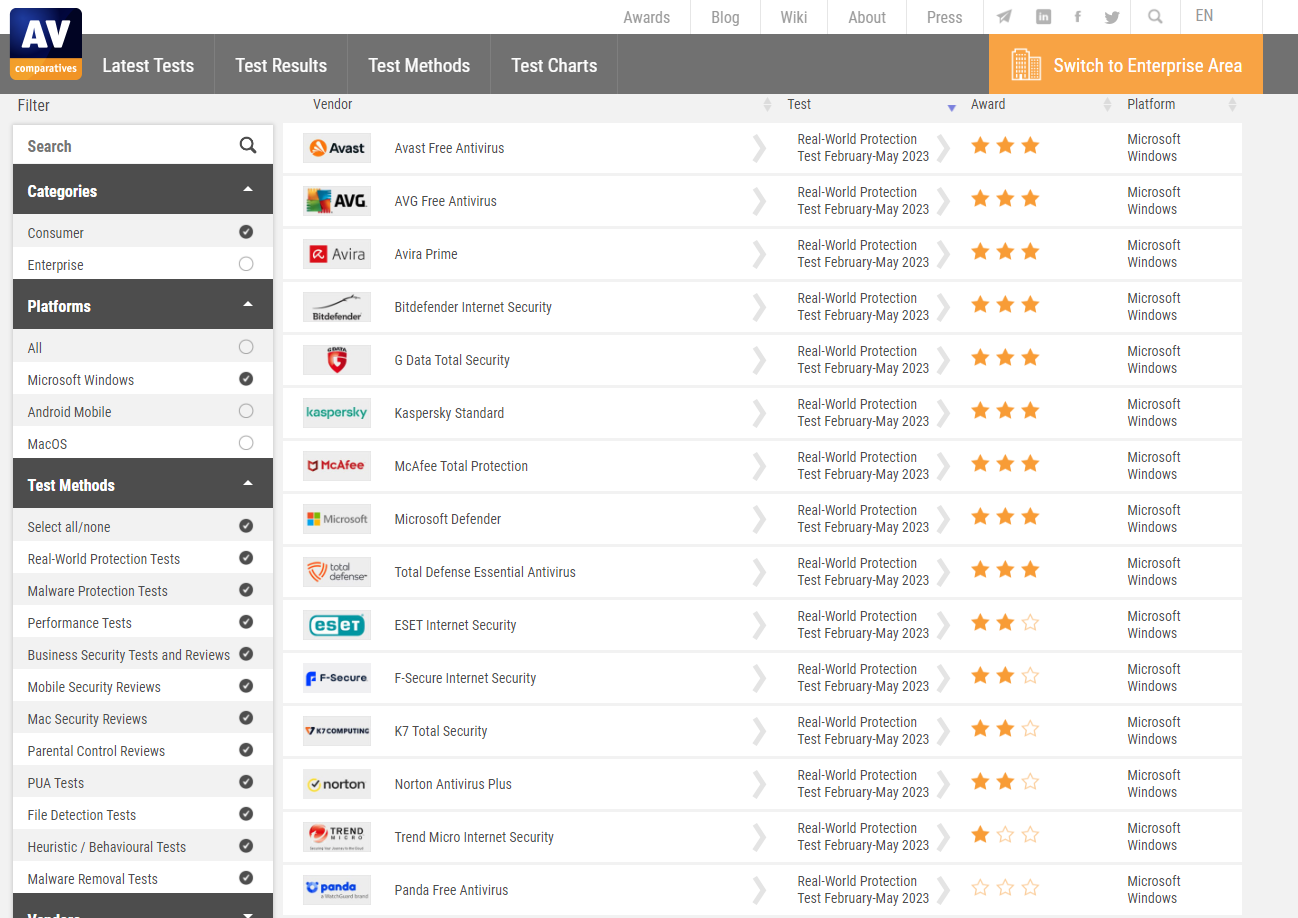
Task: Open the EN language selector
Action: pyautogui.click(x=1204, y=16)
